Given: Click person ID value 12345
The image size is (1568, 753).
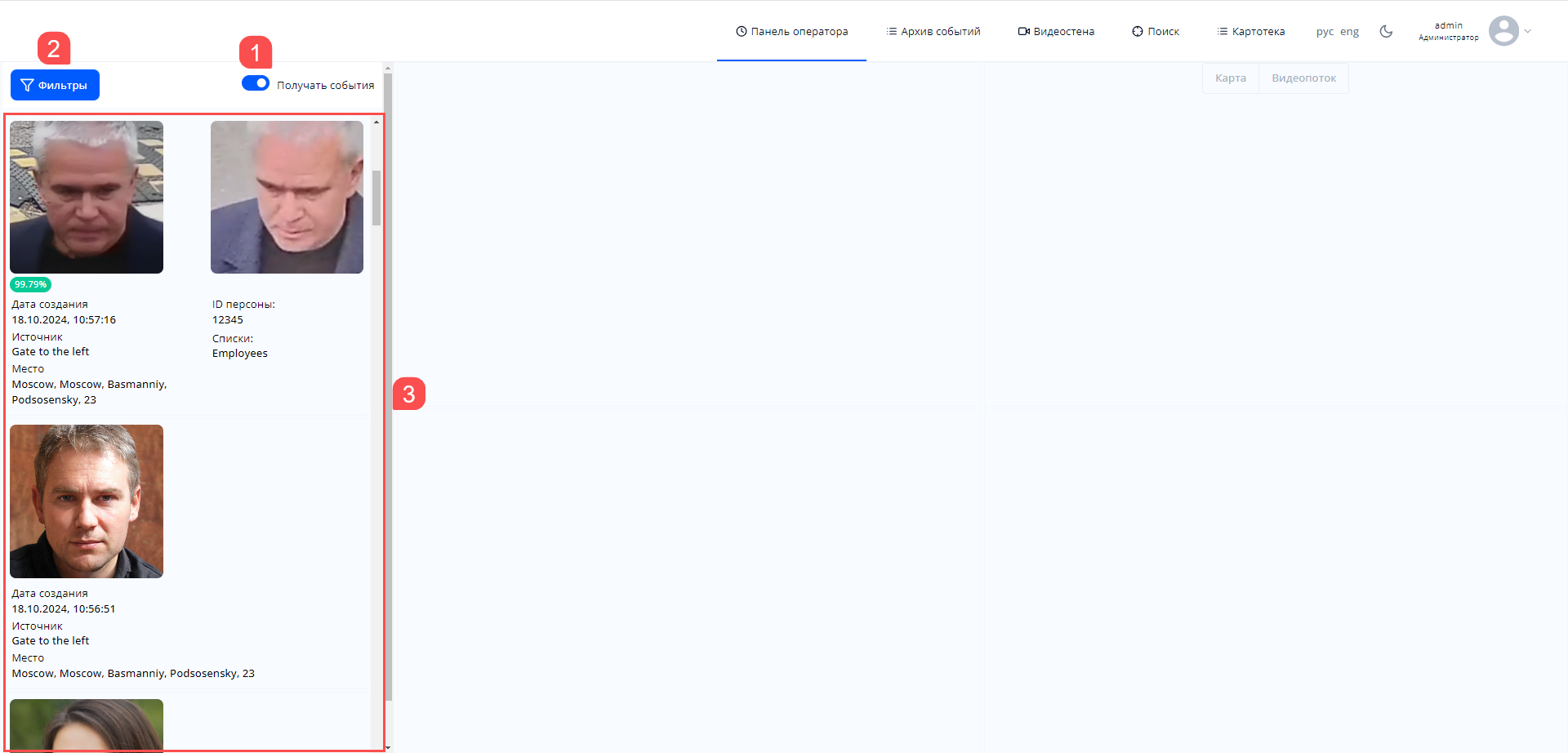Looking at the screenshot, I should click(x=228, y=320).
